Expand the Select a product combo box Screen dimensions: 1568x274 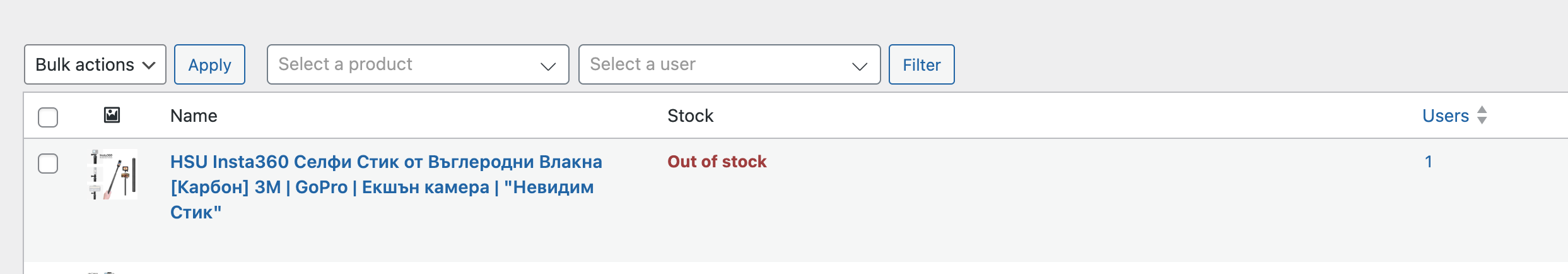click(404, 64)
